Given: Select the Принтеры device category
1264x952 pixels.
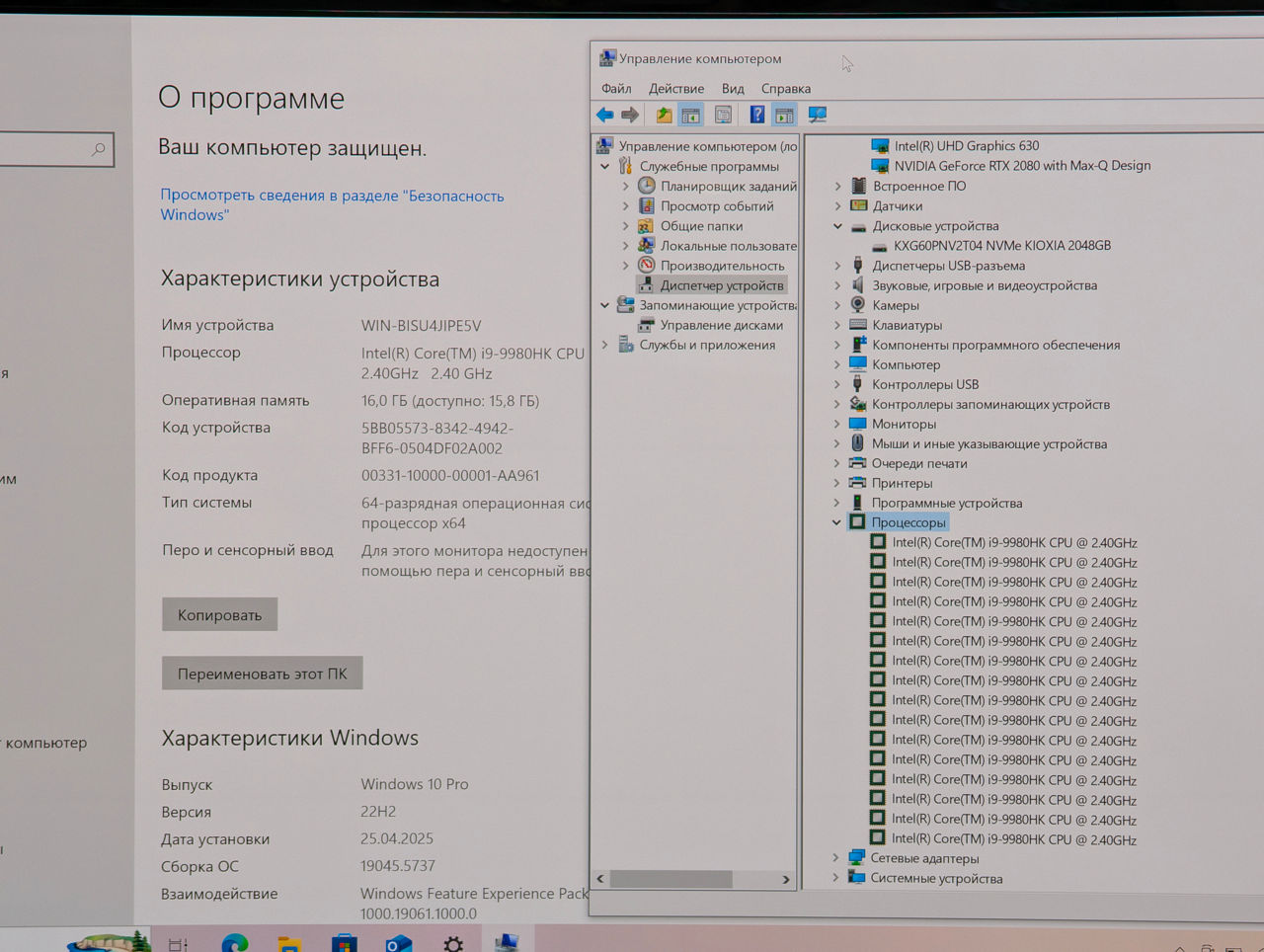Looking at the screenshot, I should pyautogui.click(x=902, y=483).
